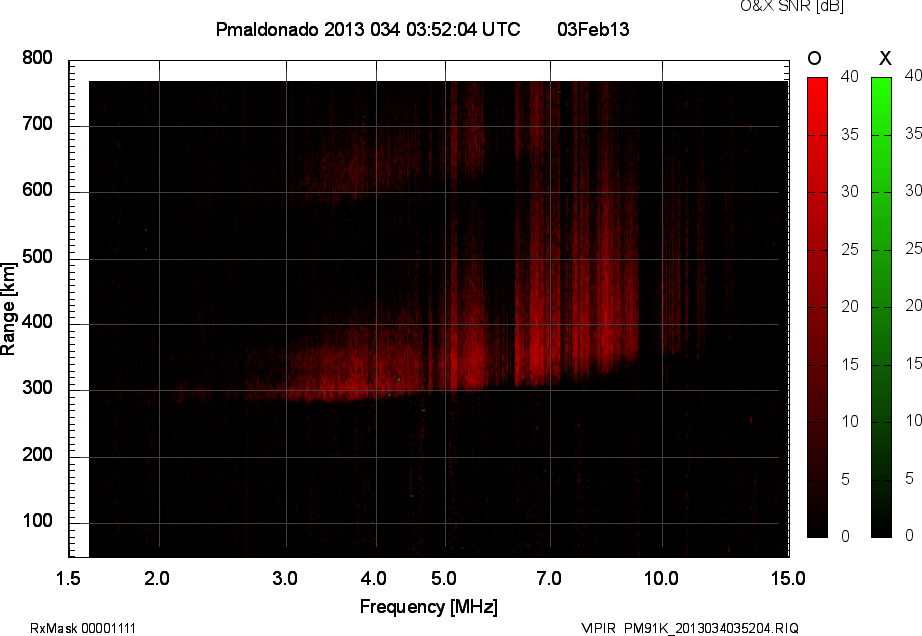Screen dimensions: 922x636
Task: Click the 5 dB label on the O scale
Action: 846,480
